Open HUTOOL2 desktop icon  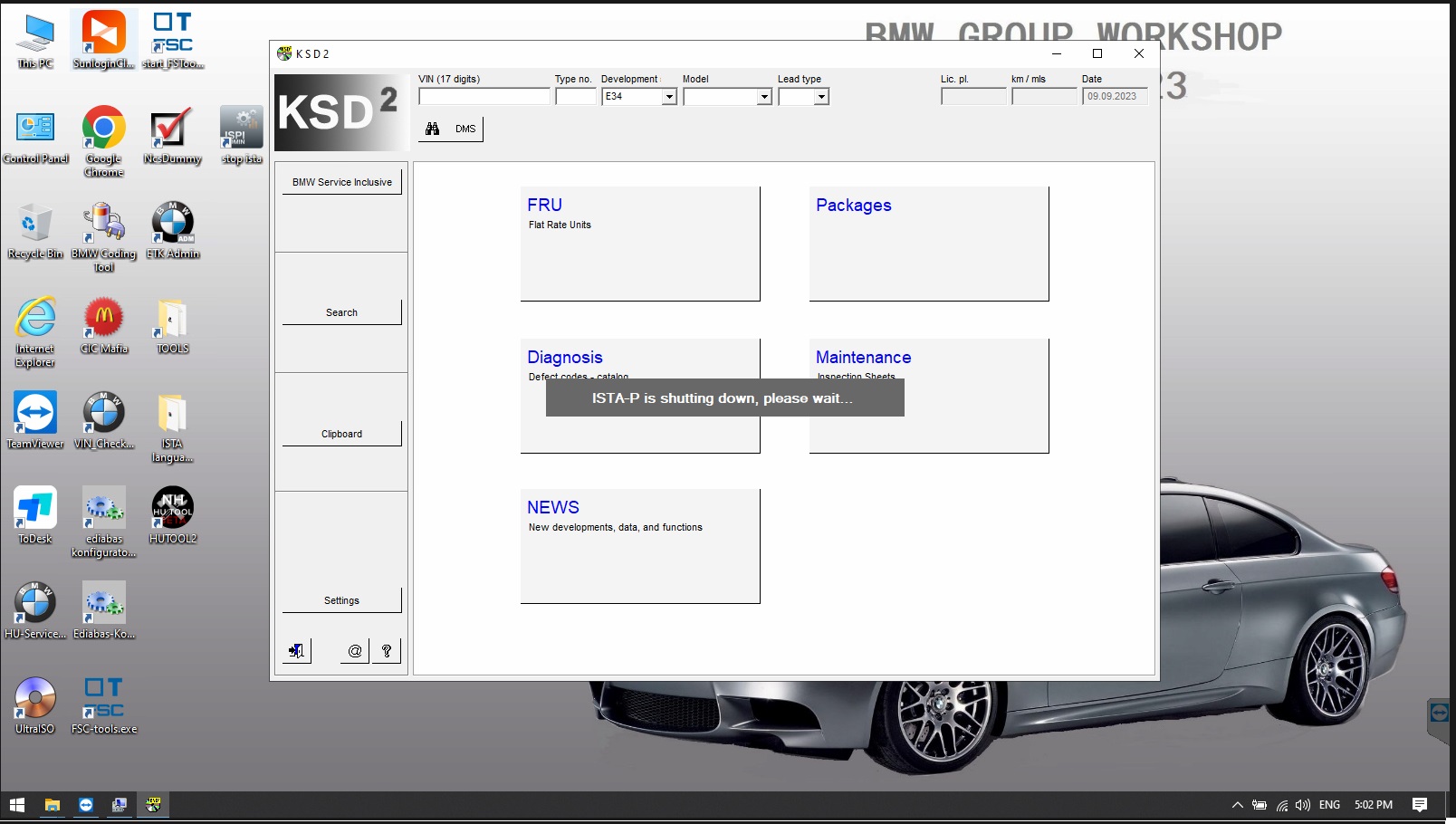point(173,516)
